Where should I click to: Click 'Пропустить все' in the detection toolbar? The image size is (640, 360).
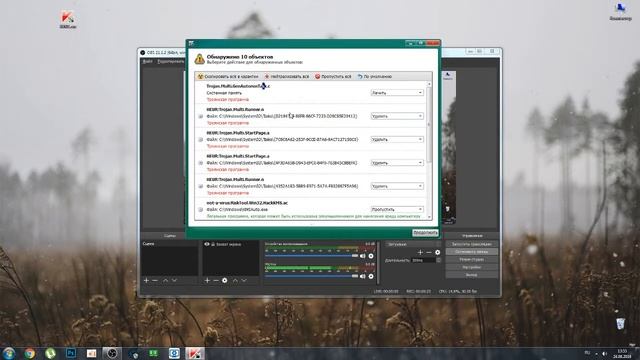point(333,76)
